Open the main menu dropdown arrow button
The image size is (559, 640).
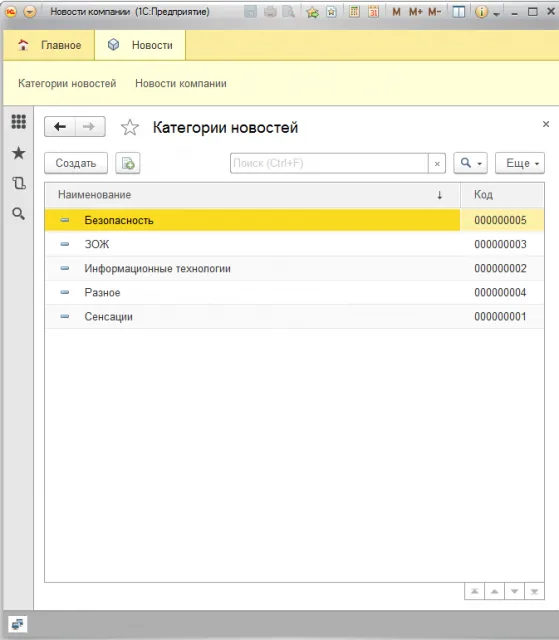[x=29, y=12]
